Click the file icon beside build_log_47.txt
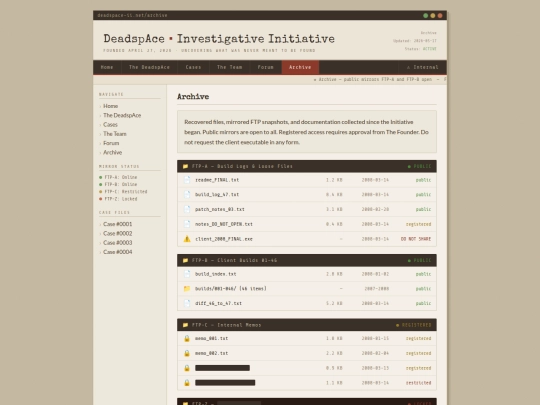This screenshot has height=405, width=540. (x=187, y=195)
